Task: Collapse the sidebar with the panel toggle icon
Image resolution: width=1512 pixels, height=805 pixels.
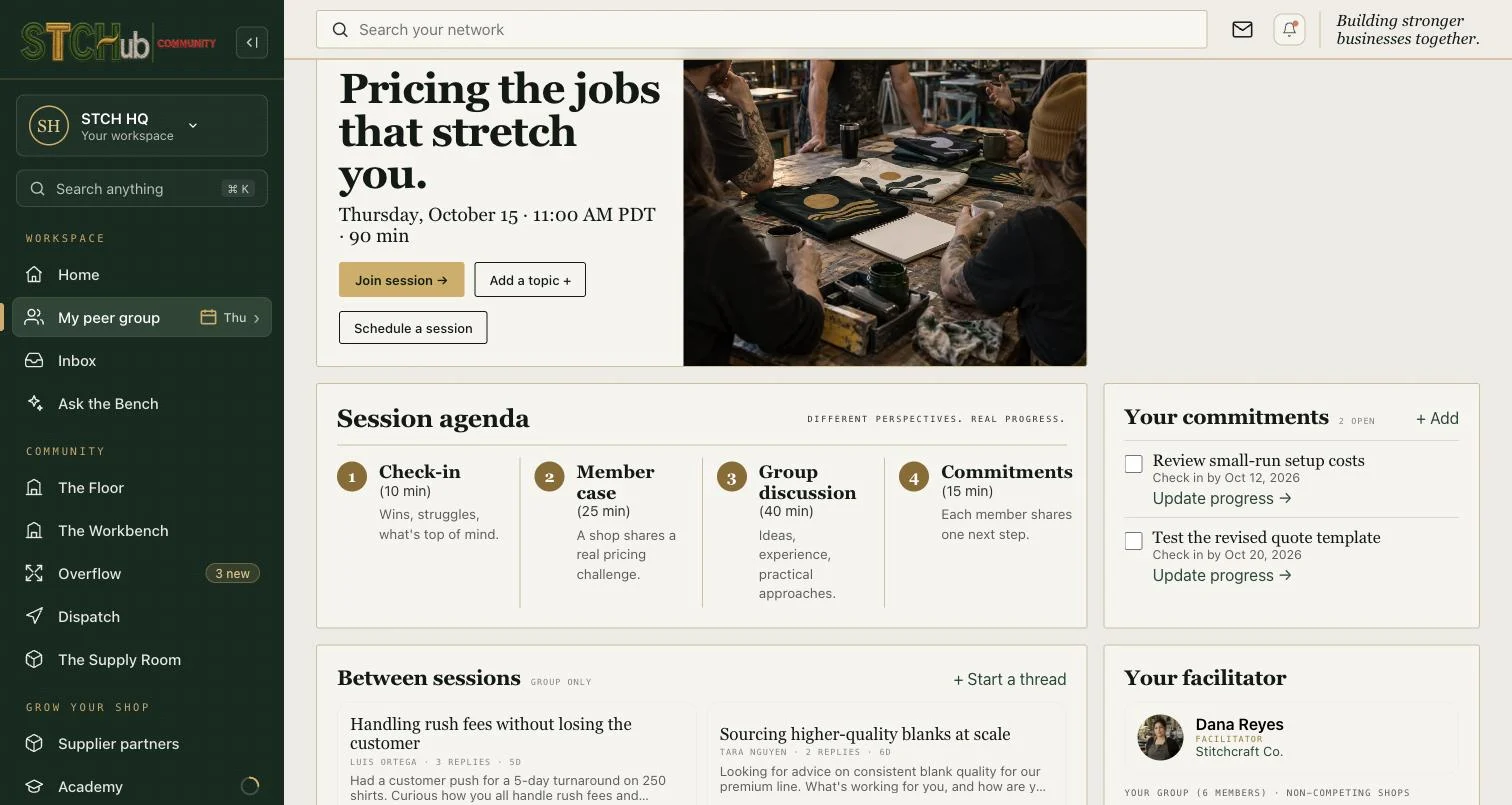Action: pos(252,42)
